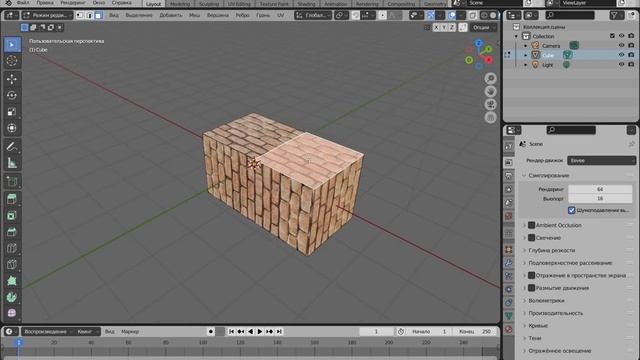This screenshot has height=360, width=640.
Task: Open Добавить menu in viewport header
Action: [171, 15]
